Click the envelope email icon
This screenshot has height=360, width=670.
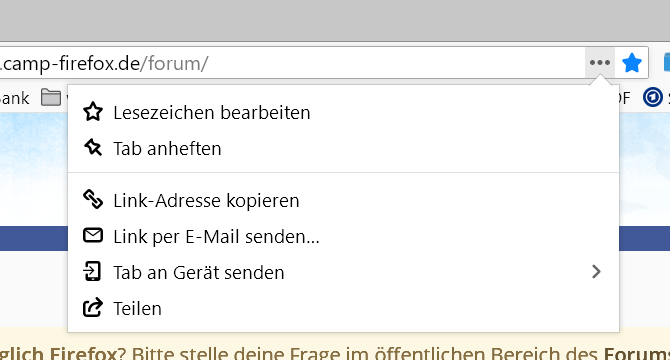coord(93,235)
